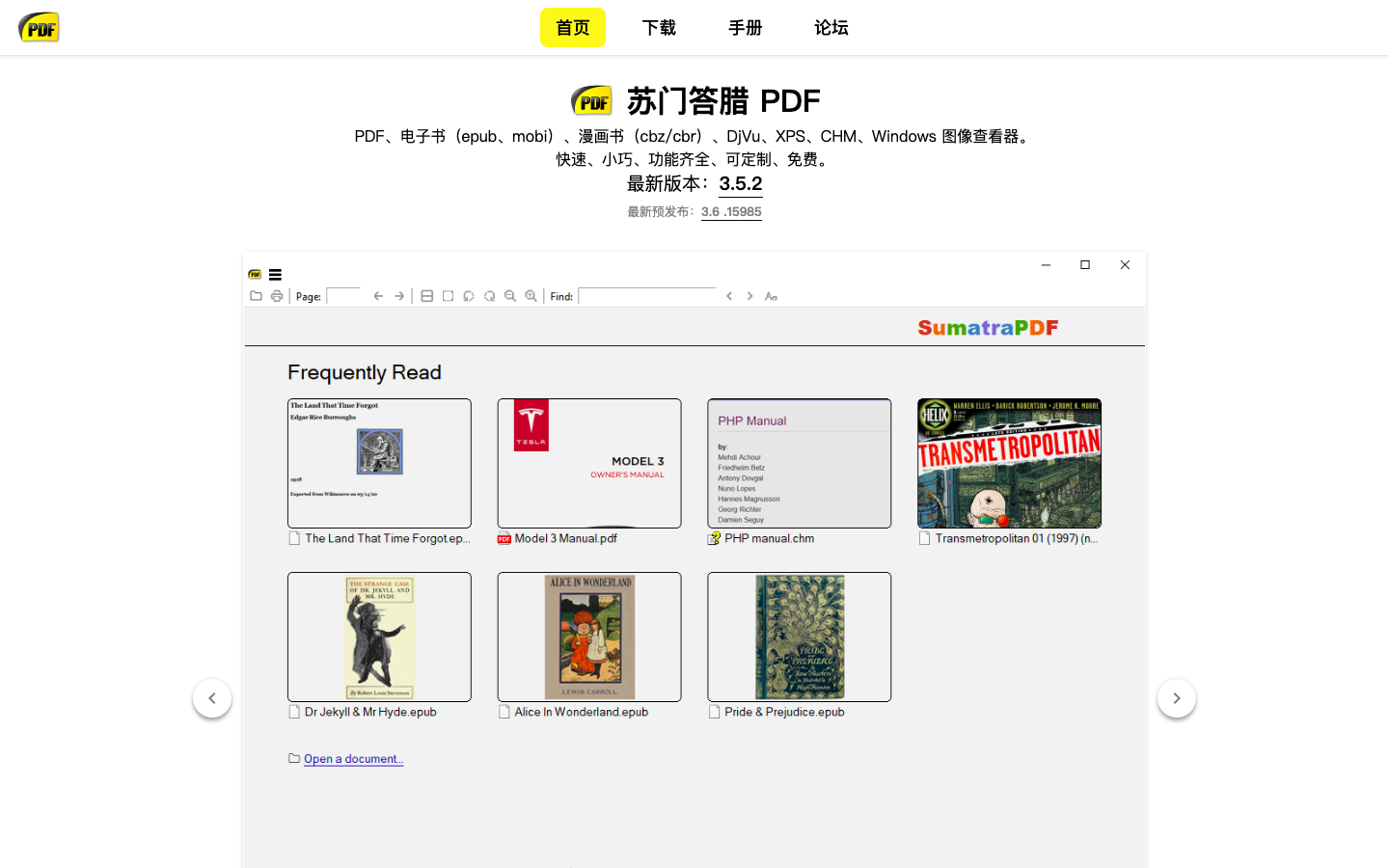Image resolution: width=1389 pixels, height=868 pixels.
Task: Click the printer icon in toolbar
Action: (277, 296)
